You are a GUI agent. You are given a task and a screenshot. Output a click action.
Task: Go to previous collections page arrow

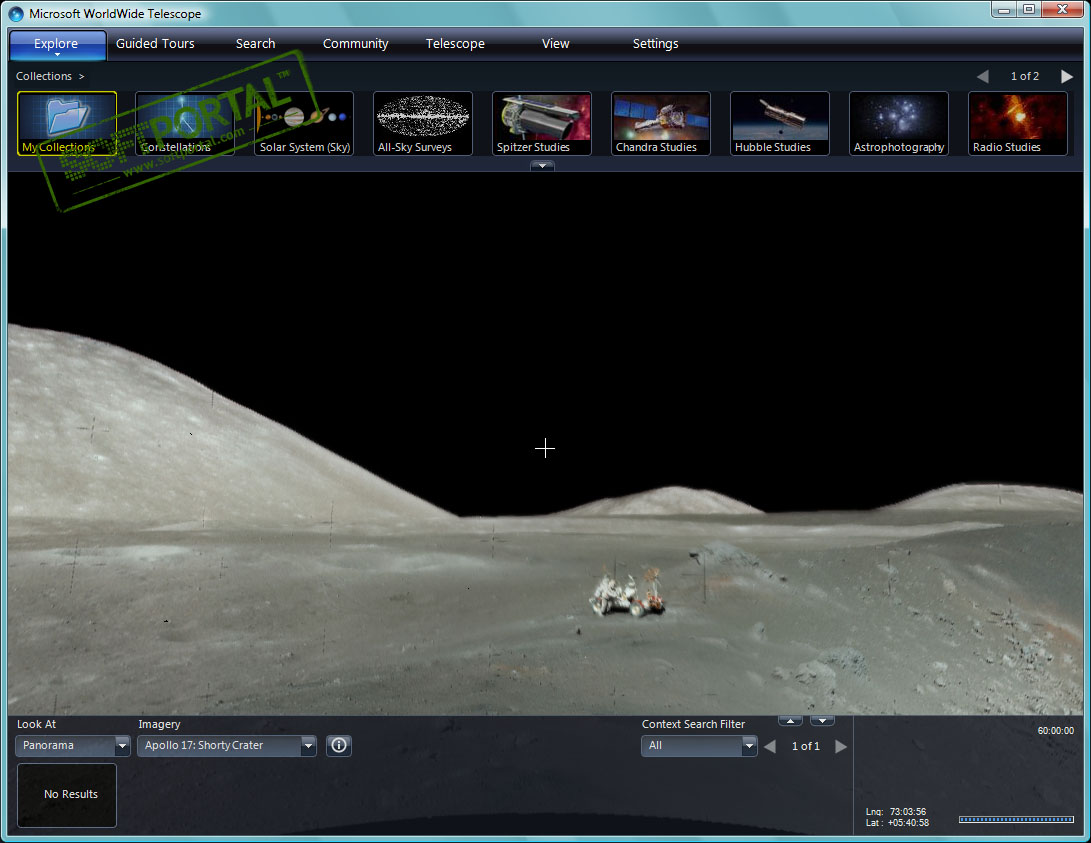982,76
